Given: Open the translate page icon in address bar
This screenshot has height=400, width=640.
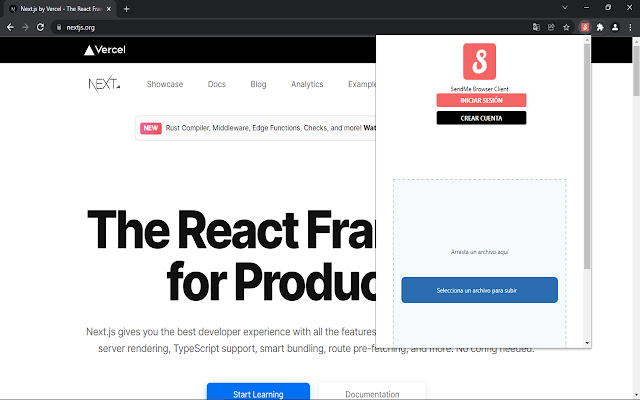Looking at the screenshot, I should [536, 27].
